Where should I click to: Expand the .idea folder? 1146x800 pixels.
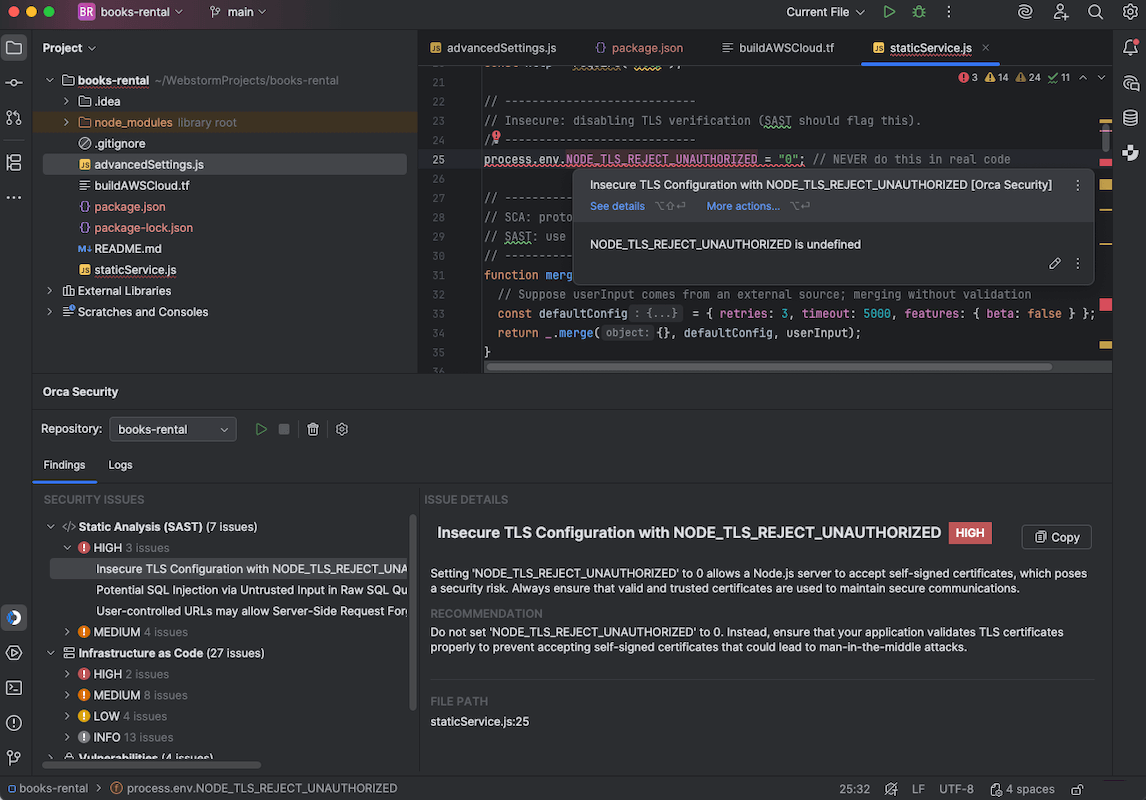[66, 102]
